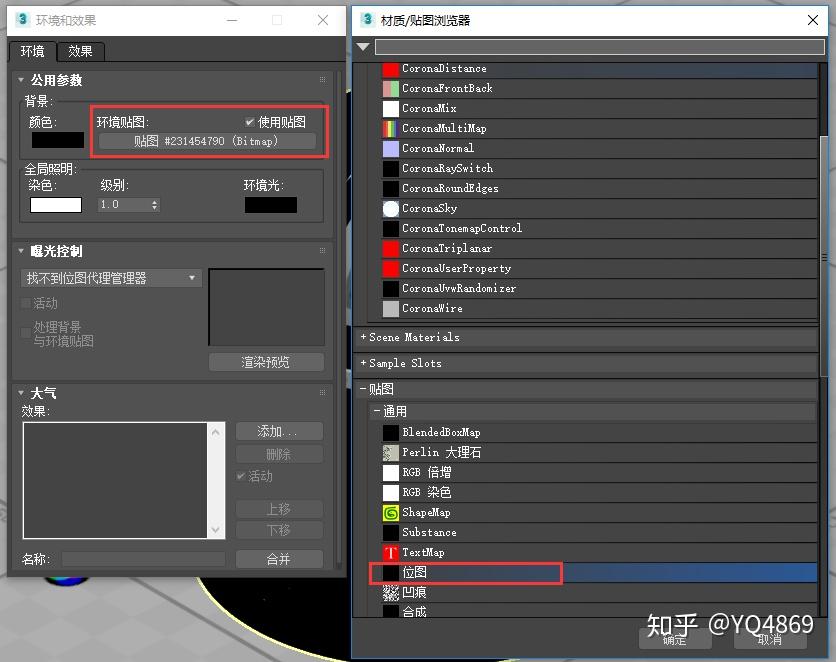Click the 添加... button

[279, 431]
